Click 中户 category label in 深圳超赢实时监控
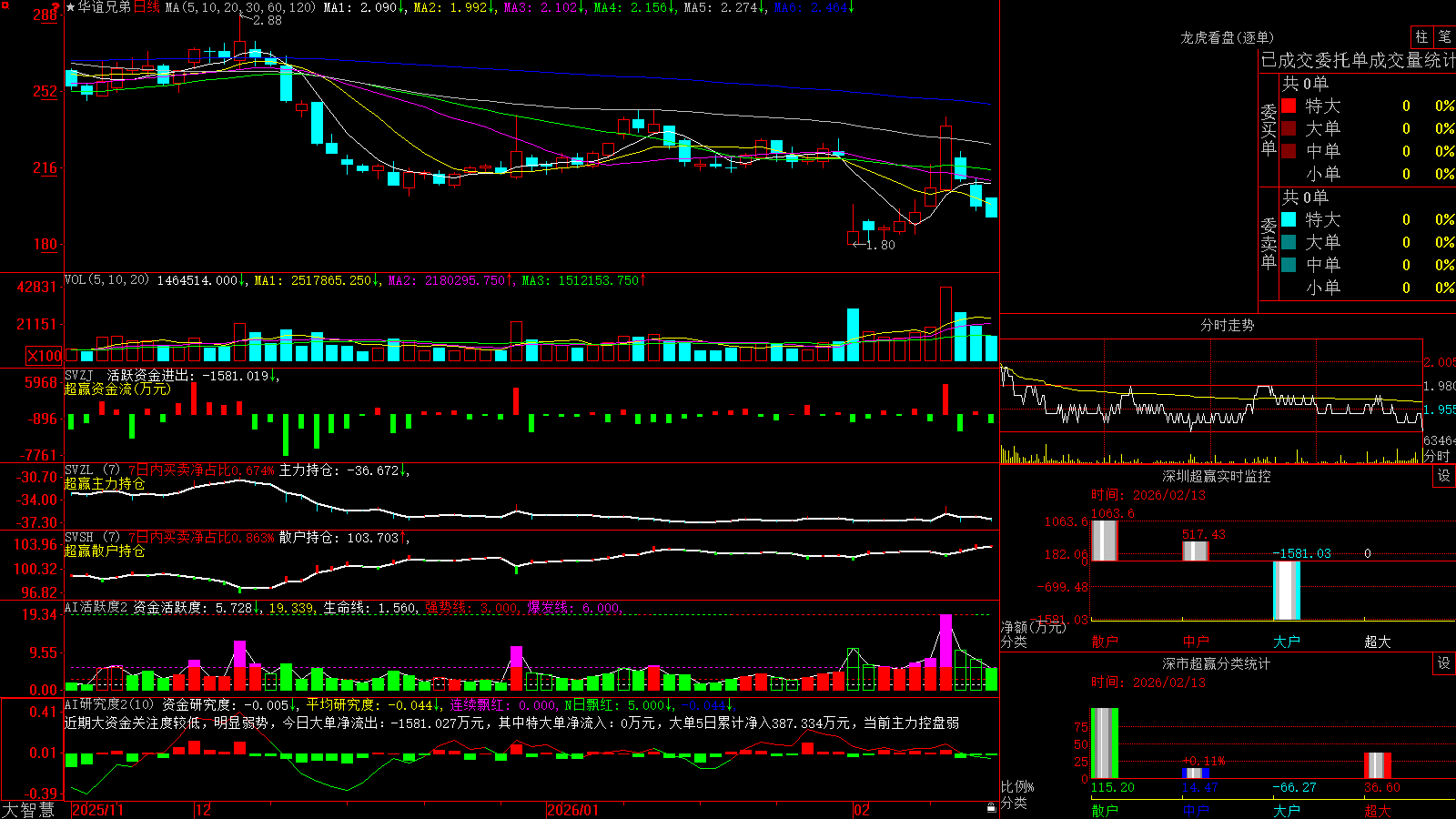Viewport: 1456px width, 819px height. click(1196, 642)
